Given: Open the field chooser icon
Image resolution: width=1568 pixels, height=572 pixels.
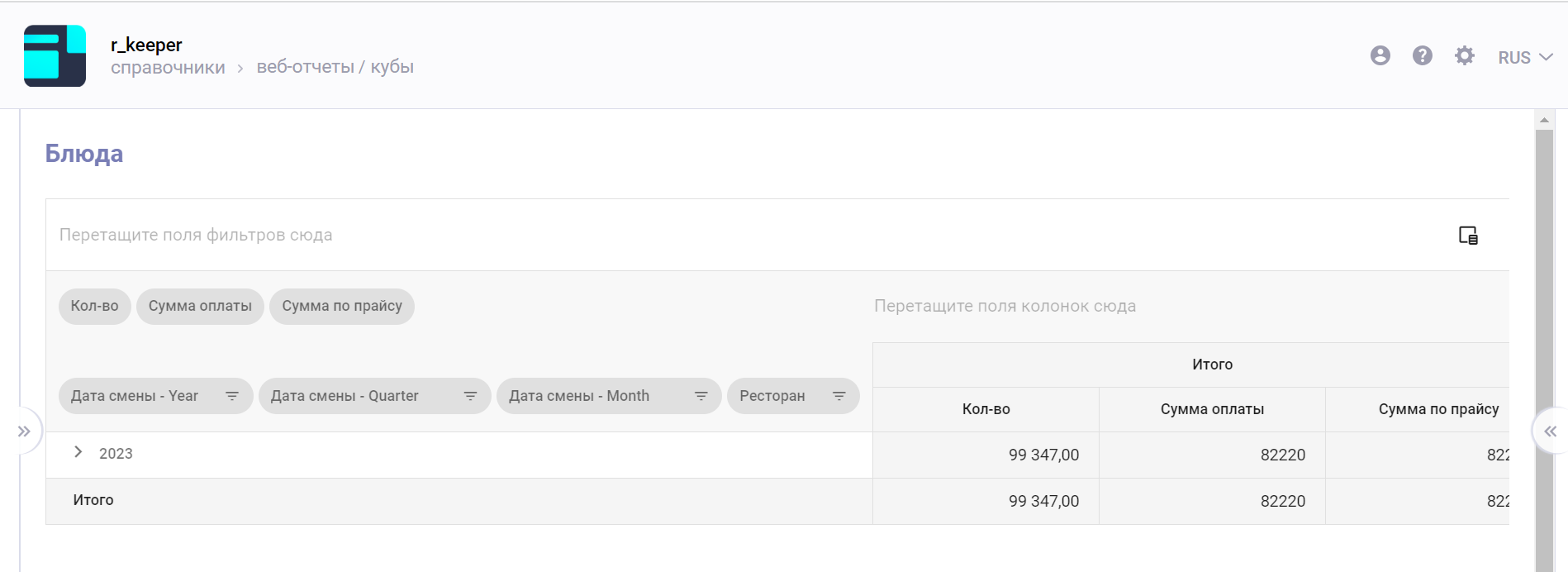Looking at the screenshot, I should coord(1468,236).
